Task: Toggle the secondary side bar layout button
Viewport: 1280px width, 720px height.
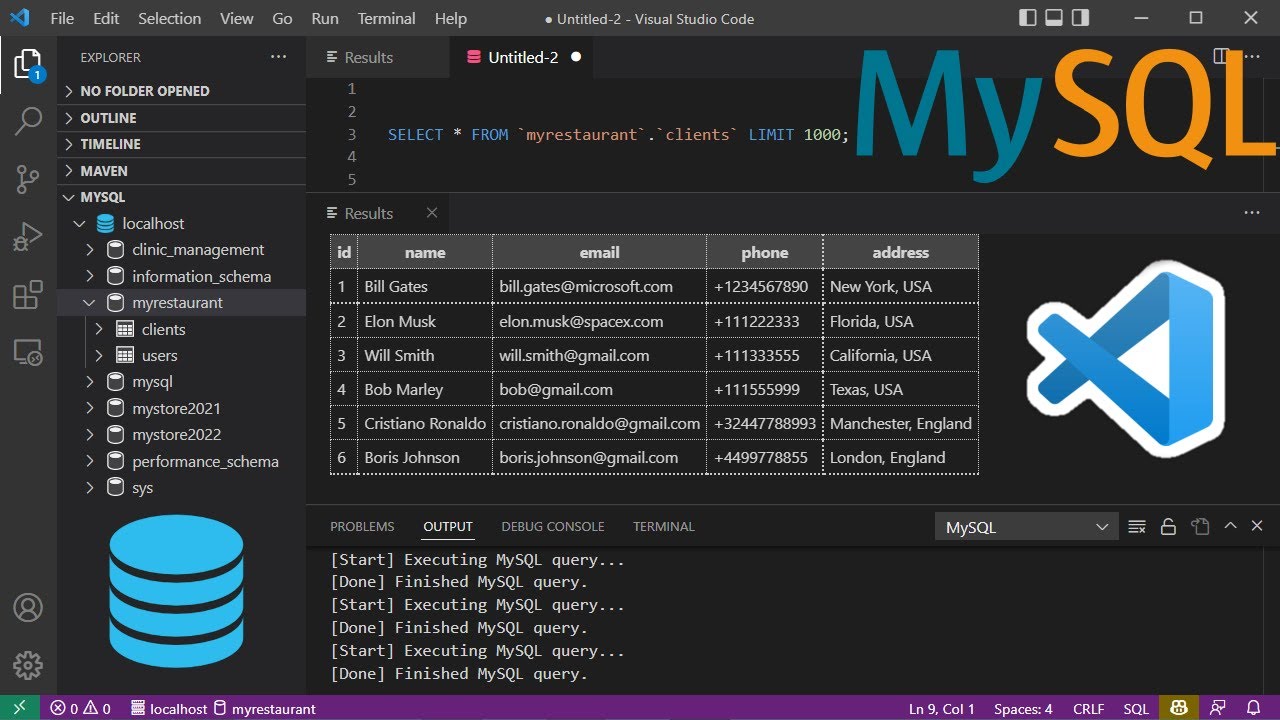Action: [x=1080, y=18]
